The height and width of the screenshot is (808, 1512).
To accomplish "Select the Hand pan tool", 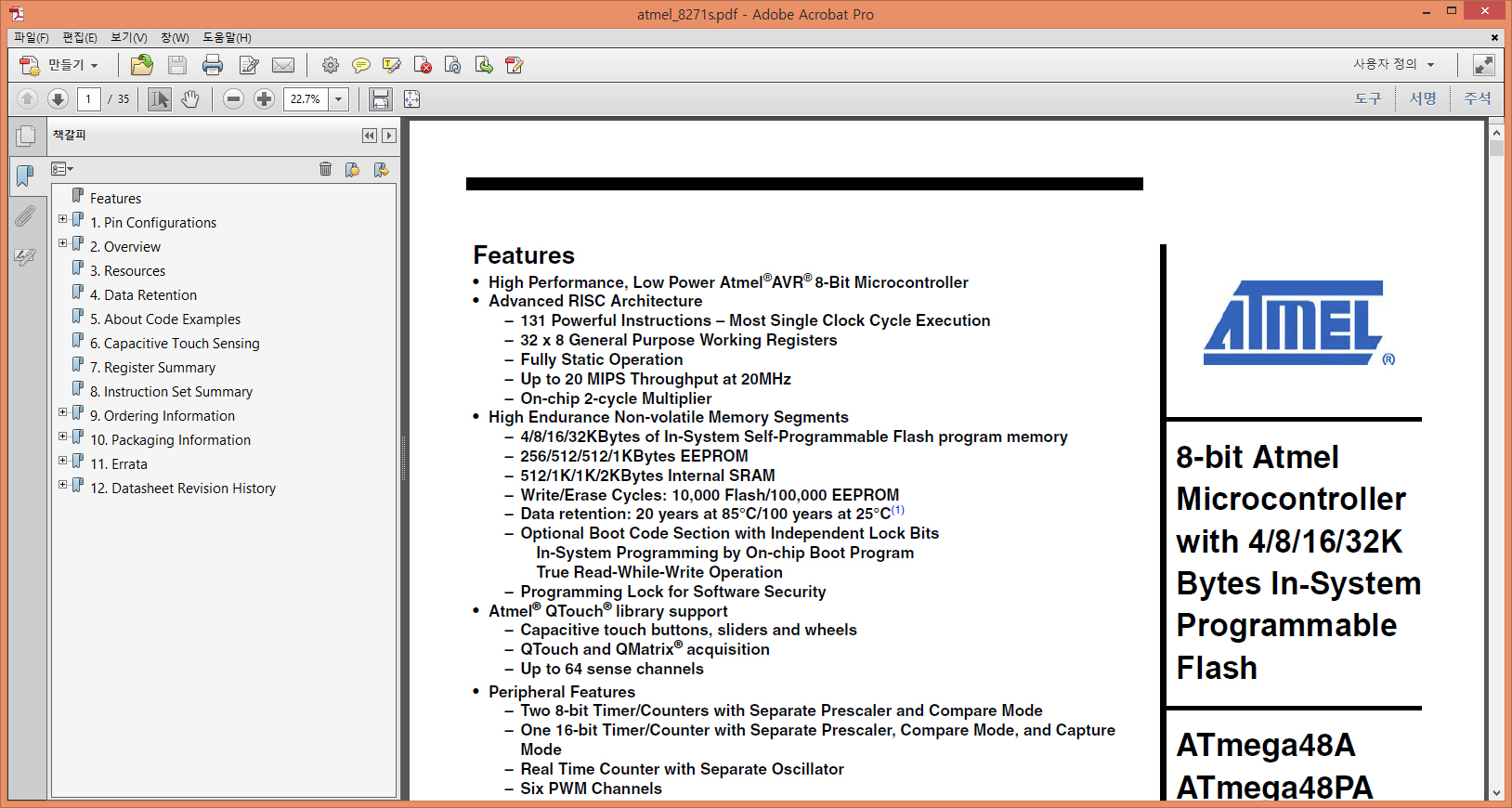I will tap(190, 99).
